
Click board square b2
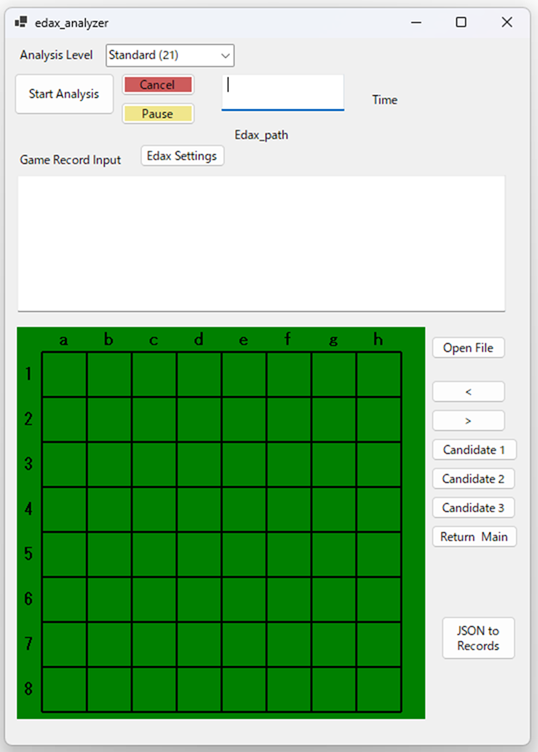click(x=109, y=419)
